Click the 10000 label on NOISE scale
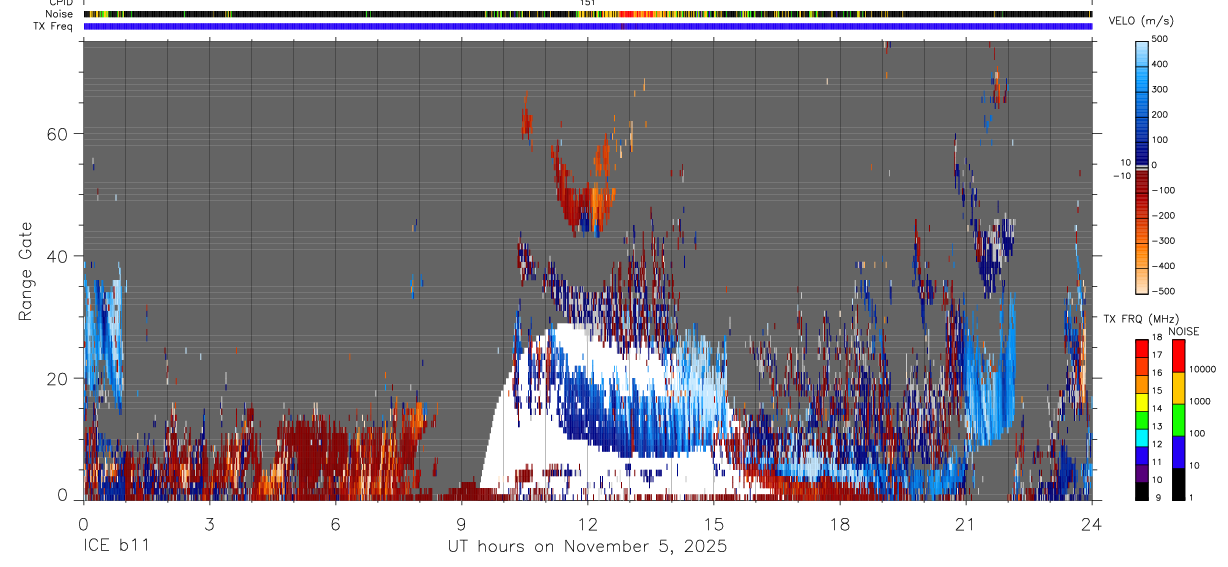Viewport: 1228px width, 567px height. 1202,369
